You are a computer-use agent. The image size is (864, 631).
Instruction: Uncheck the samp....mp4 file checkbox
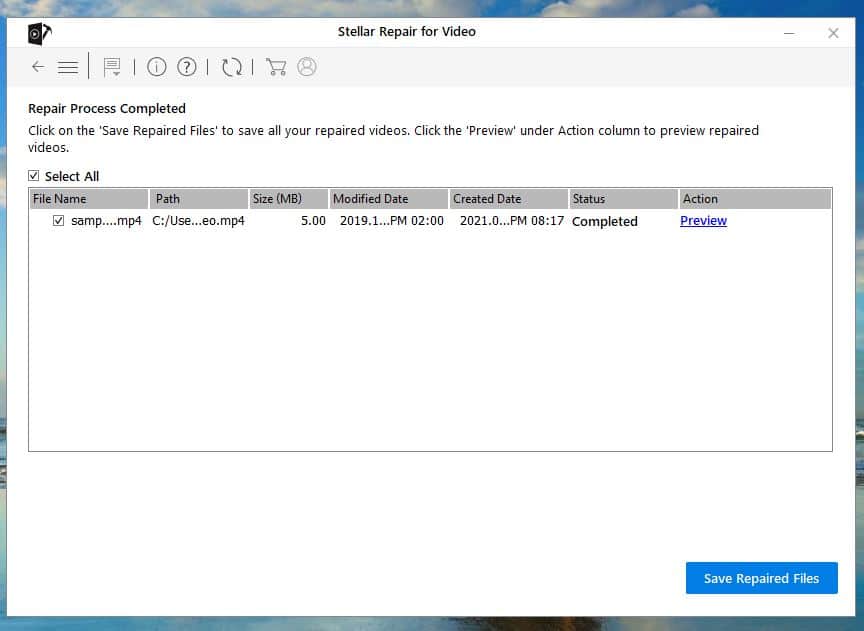tap(59, 221)
